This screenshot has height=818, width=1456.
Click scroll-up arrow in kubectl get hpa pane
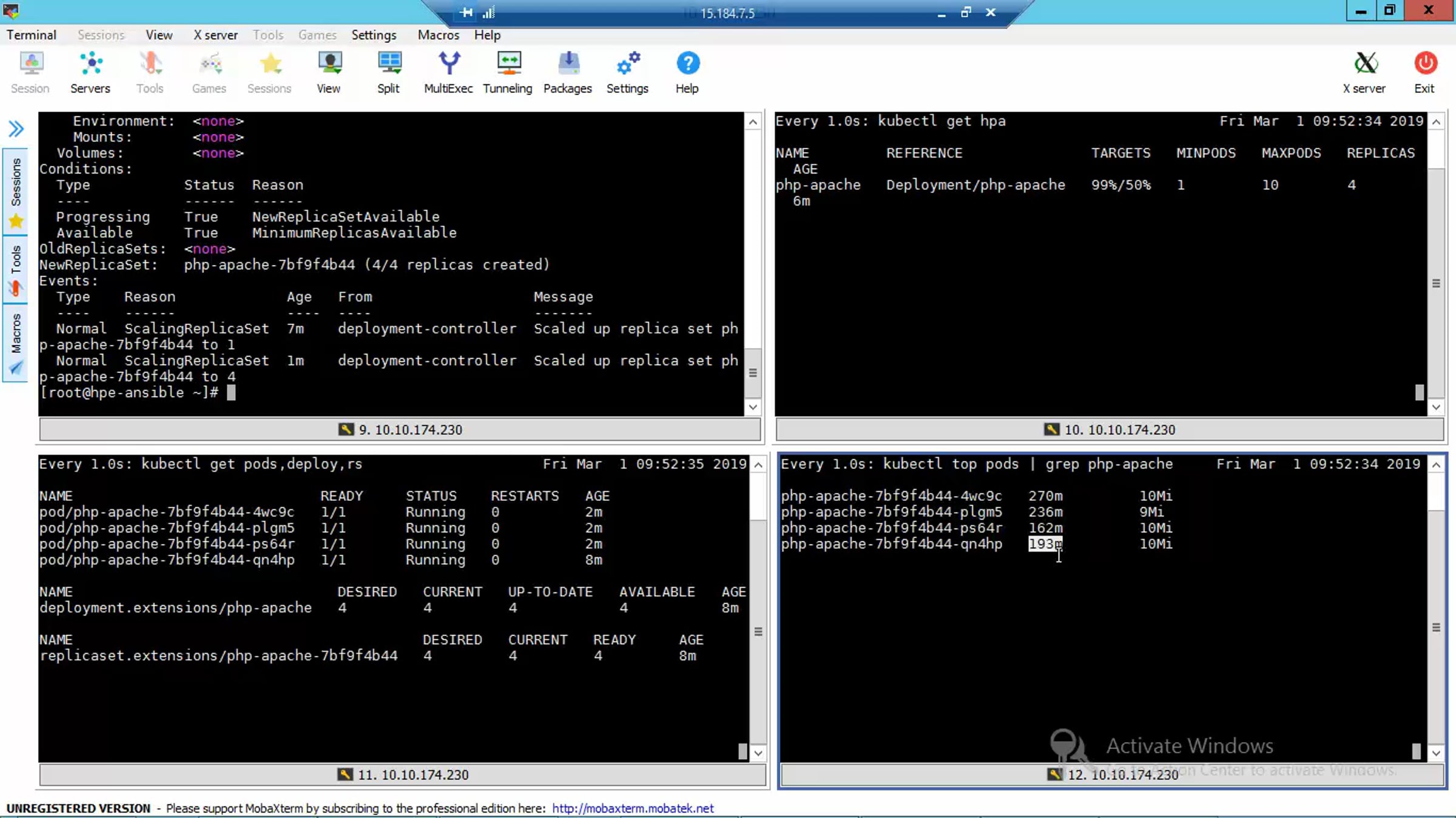click(1436, 122)
